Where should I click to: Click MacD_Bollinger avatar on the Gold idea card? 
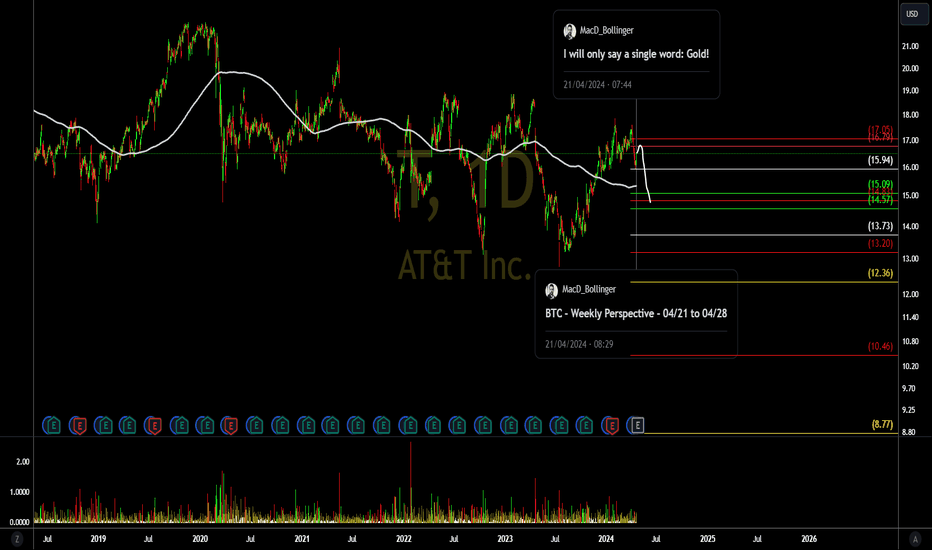(x=569, y=31)
